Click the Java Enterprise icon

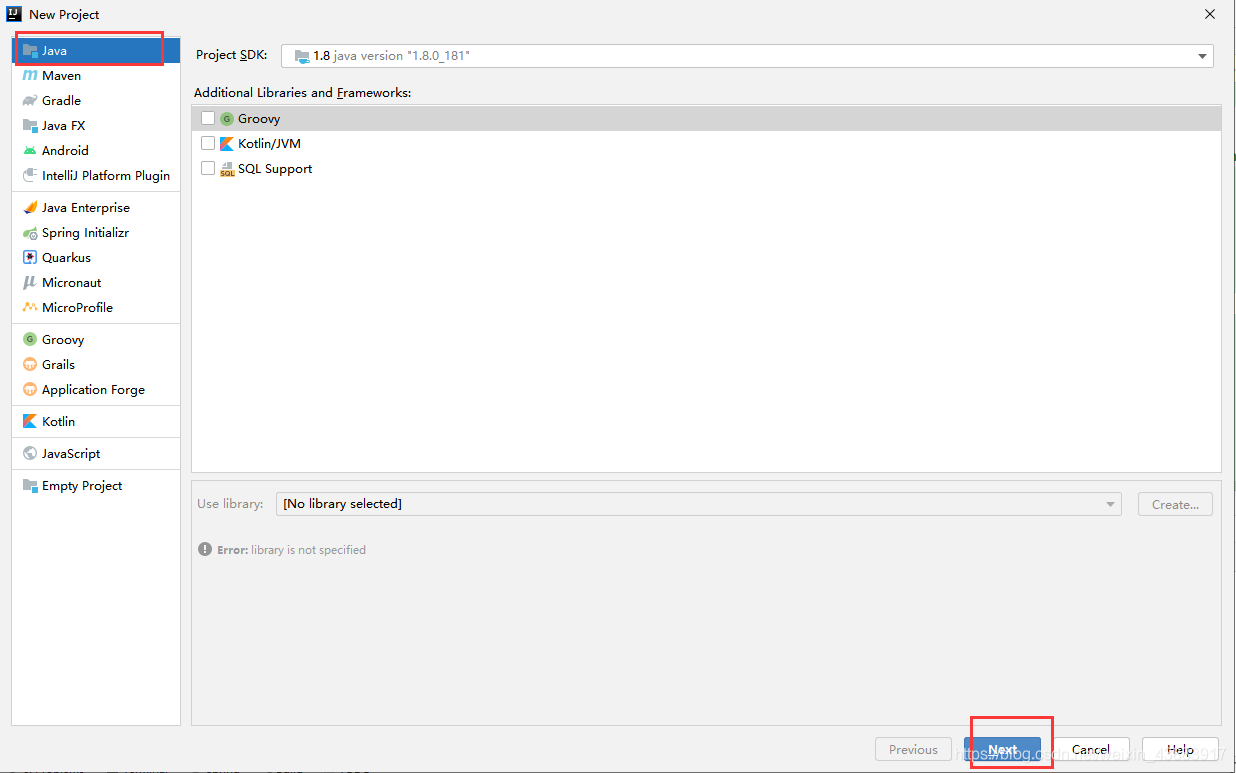point(30,207)
